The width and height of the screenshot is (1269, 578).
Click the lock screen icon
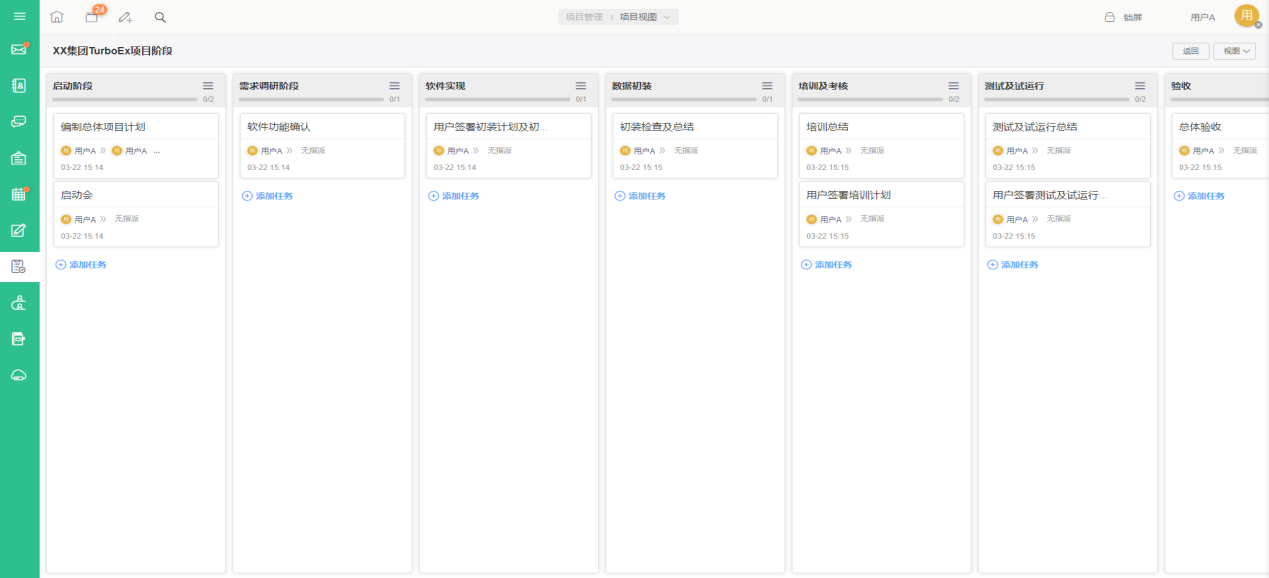[1109, 17]
